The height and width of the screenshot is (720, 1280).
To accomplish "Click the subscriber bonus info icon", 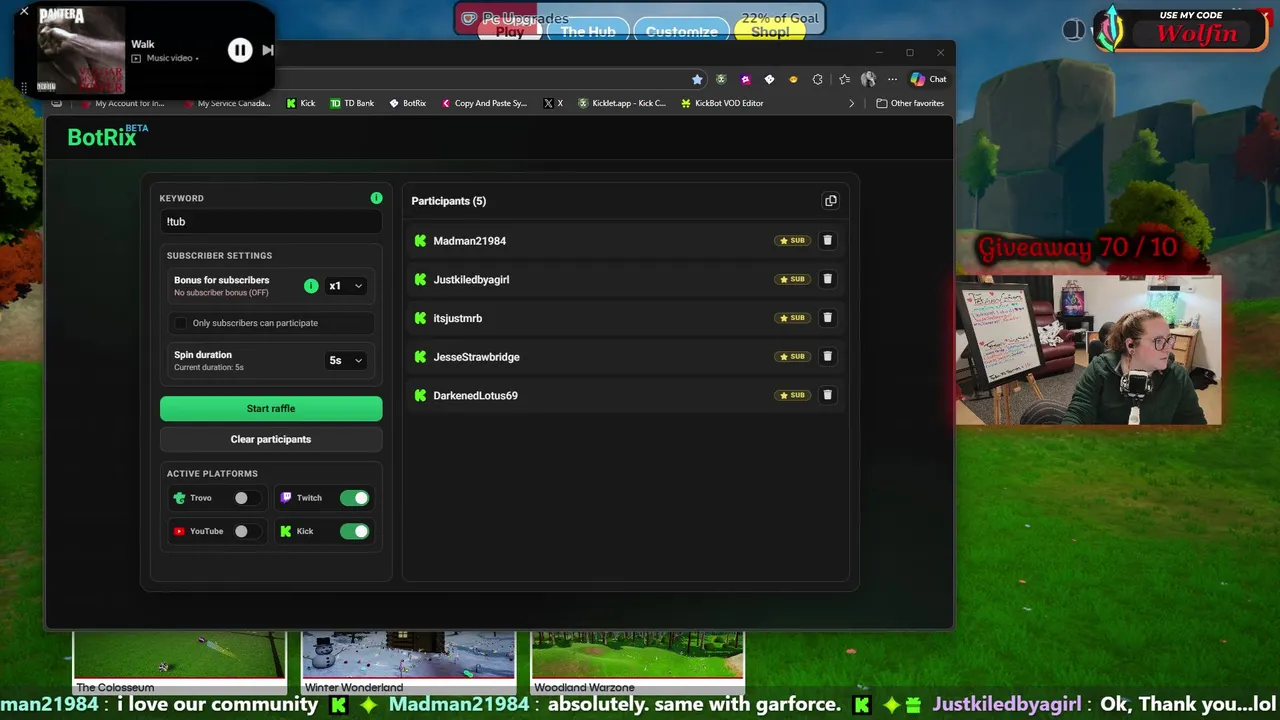I will pos(311,286).
